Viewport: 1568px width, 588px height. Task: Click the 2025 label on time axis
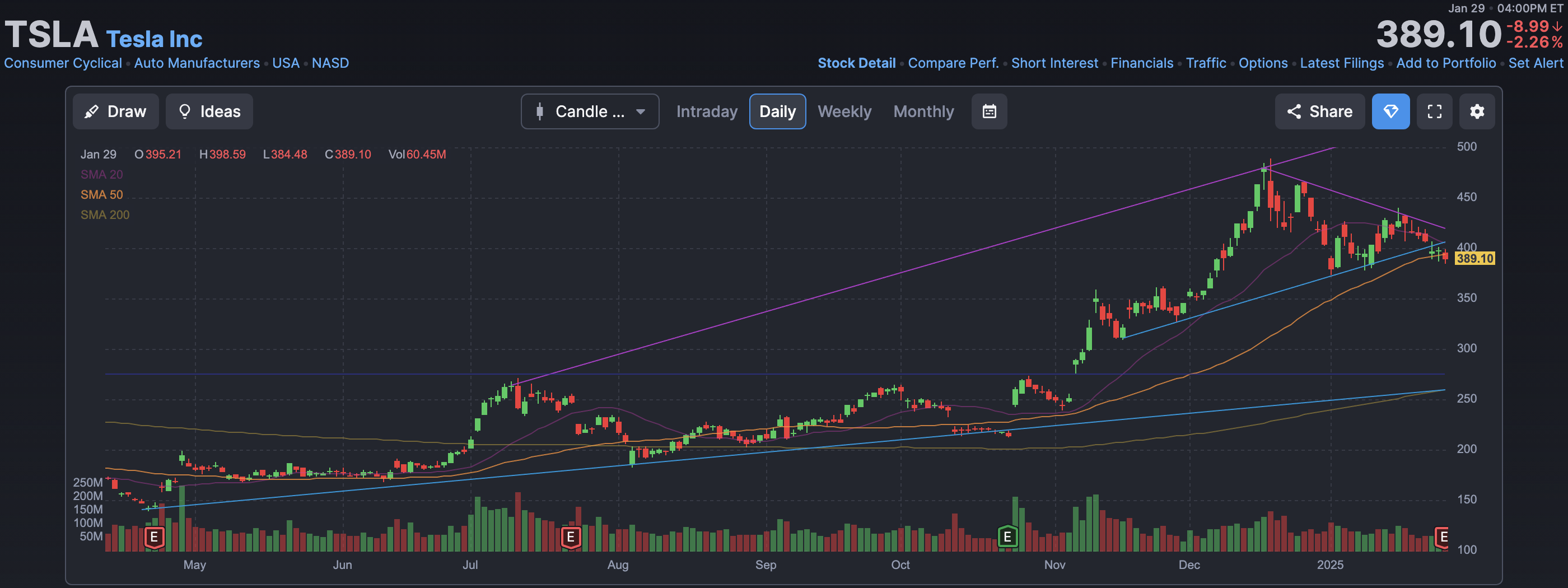[x=1330, y=564]
